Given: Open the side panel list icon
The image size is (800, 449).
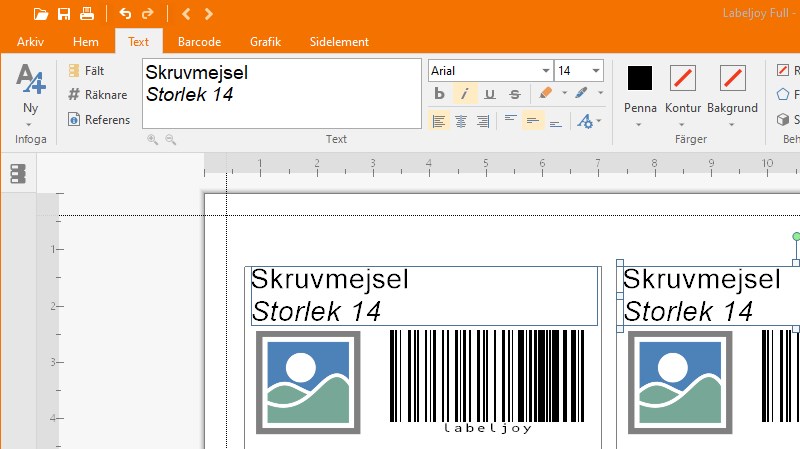Looking at the screenshot, I should pos(18,173).
